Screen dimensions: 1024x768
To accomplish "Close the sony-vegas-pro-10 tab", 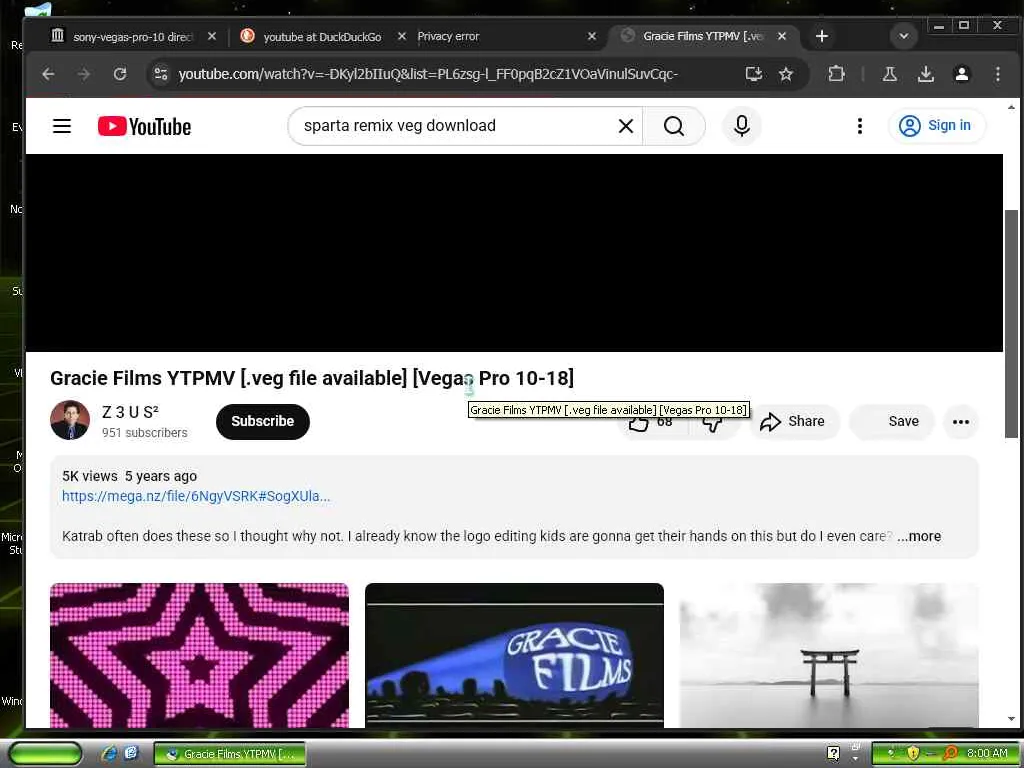I will pyautogui.click(x=212, y=37).
